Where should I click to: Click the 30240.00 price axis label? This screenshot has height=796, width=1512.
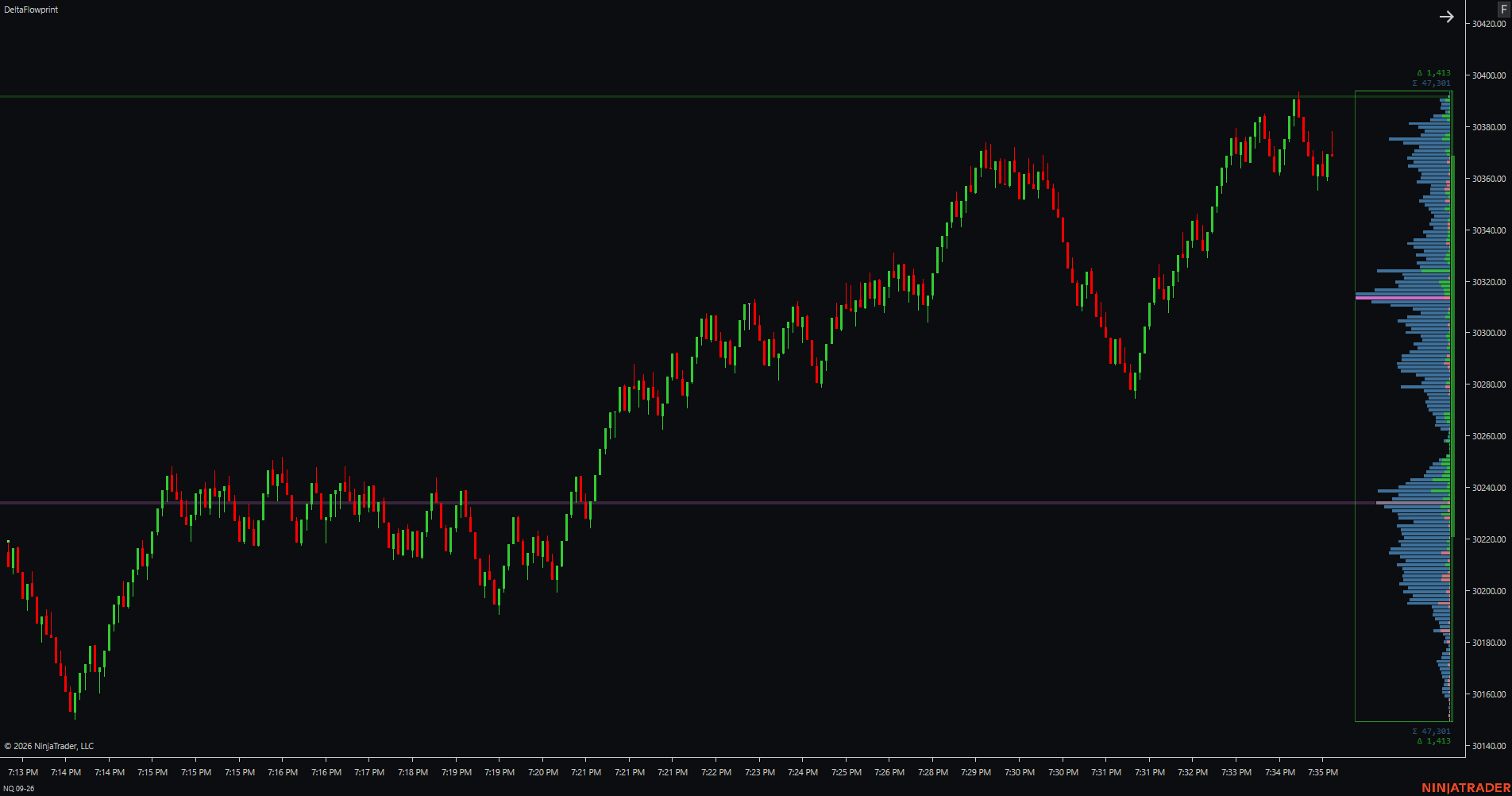[x=1489, y=488]
